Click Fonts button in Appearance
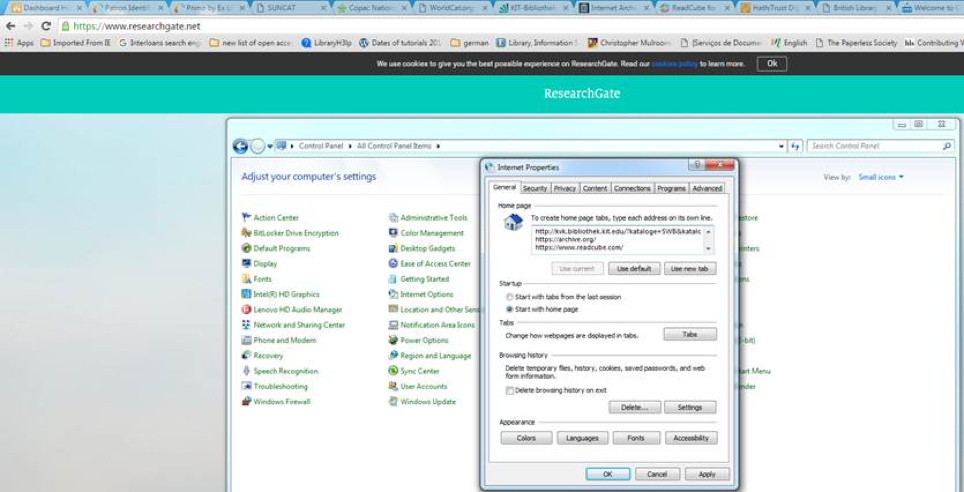Image resolution: width=964 pixels, height=492 pixels. point(636,438)
